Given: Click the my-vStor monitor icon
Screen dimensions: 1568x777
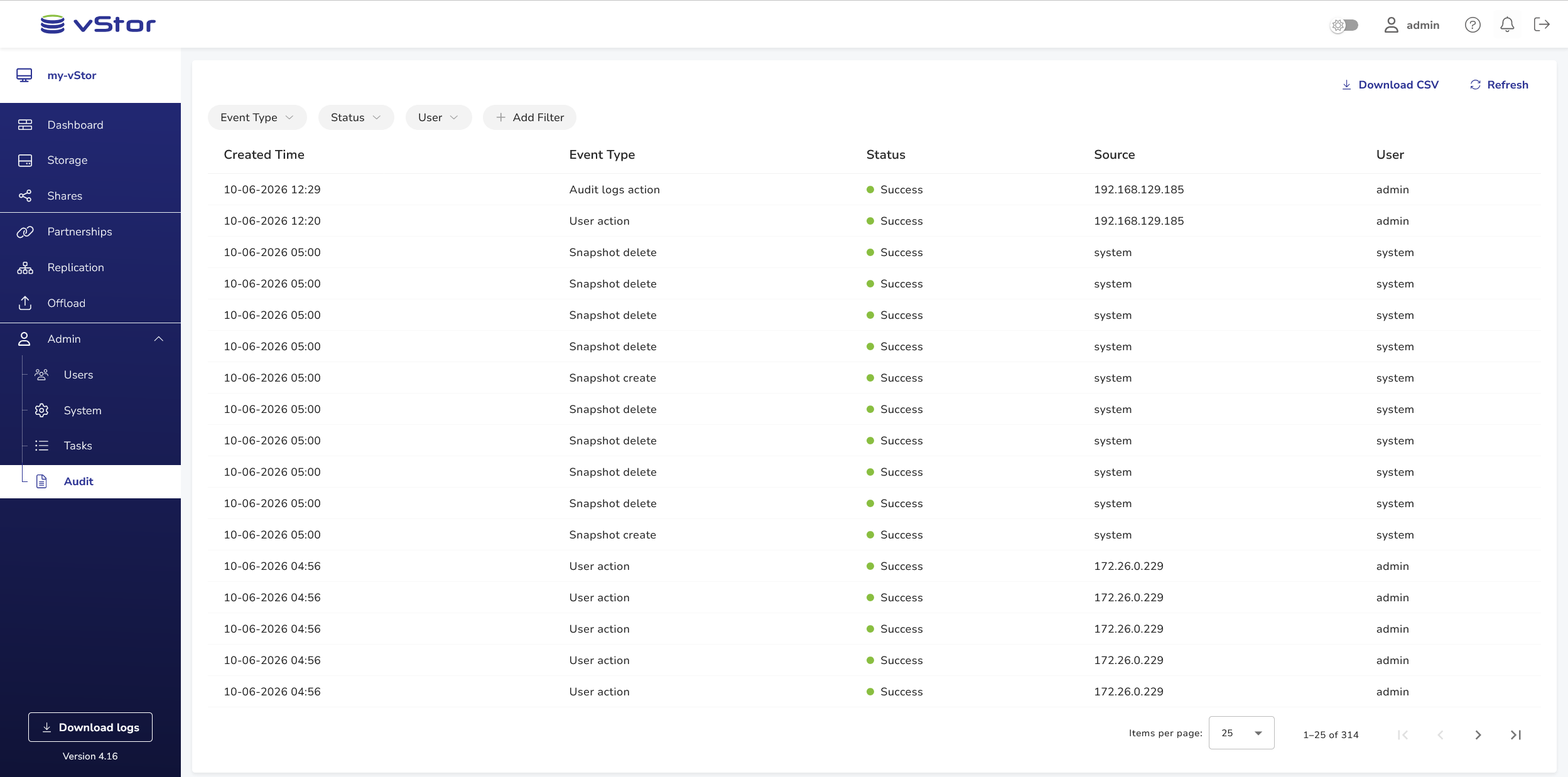Looking at the screenshot, I should (24, 75).
